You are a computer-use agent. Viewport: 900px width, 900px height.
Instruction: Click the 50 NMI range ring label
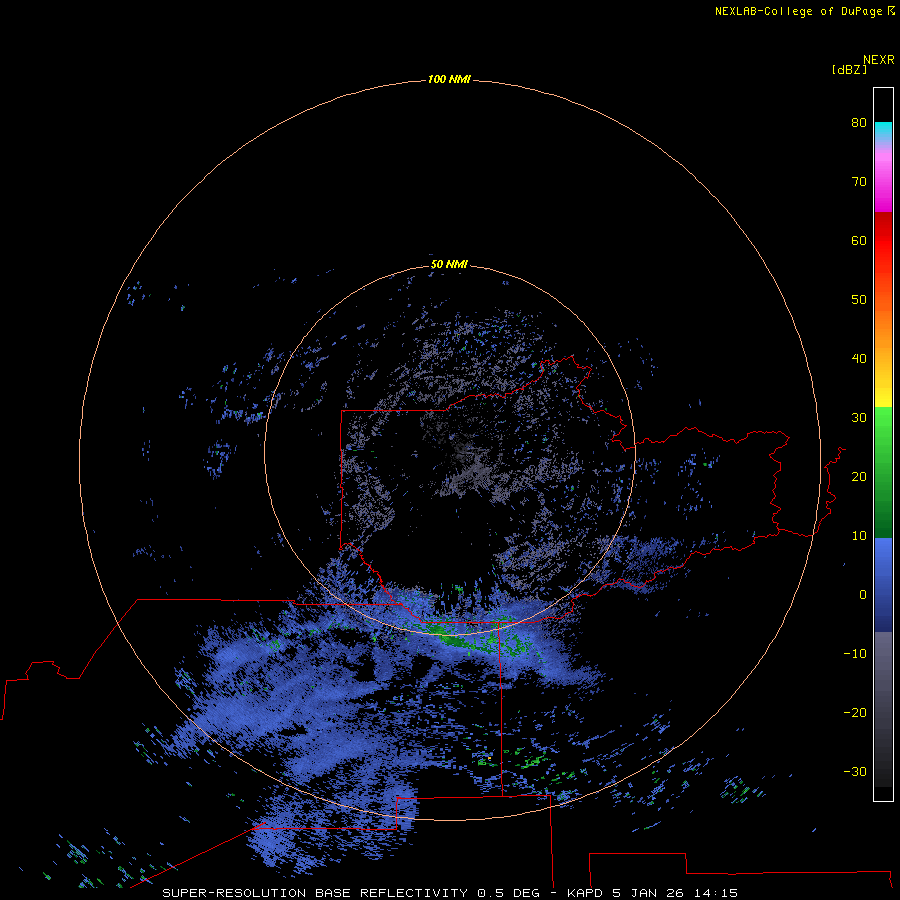coord(449,265)
